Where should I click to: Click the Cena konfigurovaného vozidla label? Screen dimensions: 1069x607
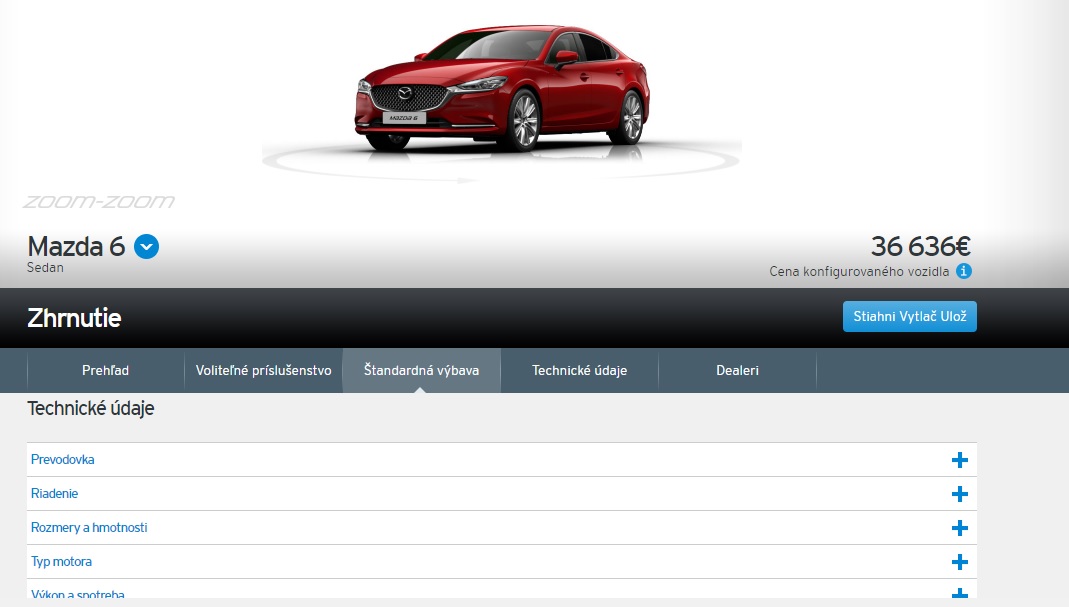tap(859, 271)
